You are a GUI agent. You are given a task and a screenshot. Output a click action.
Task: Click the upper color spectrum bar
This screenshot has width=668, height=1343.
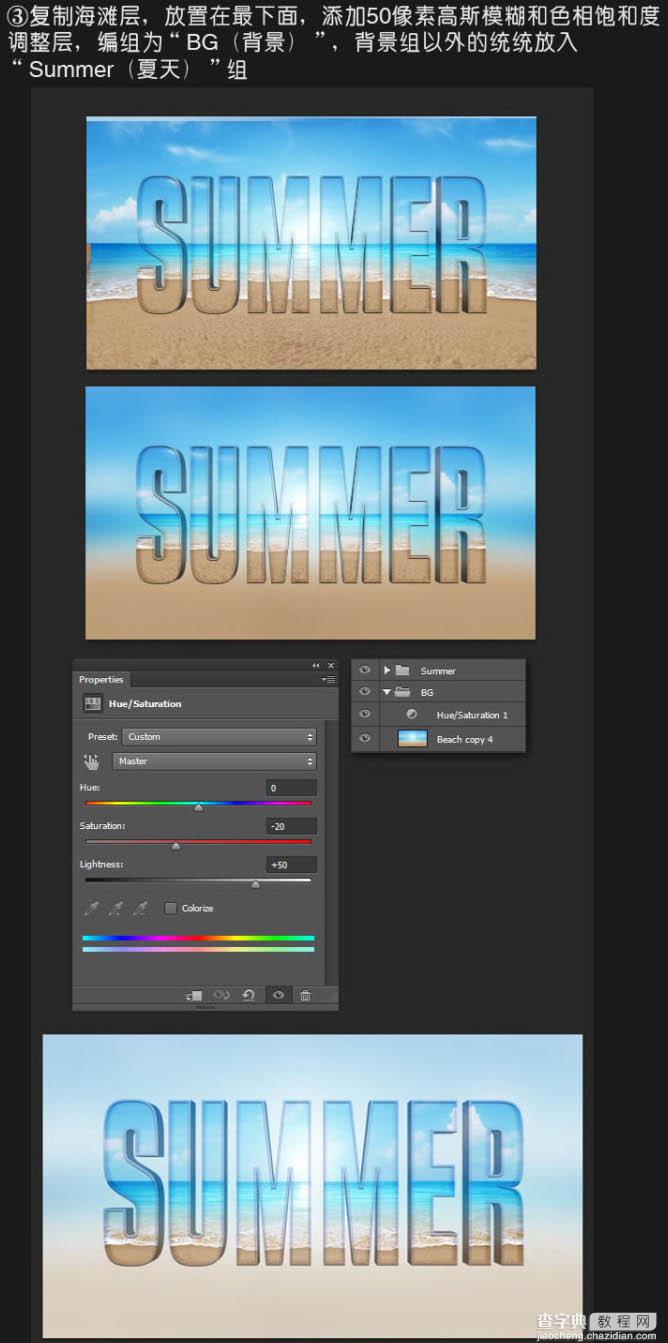(x=198, y=938)
